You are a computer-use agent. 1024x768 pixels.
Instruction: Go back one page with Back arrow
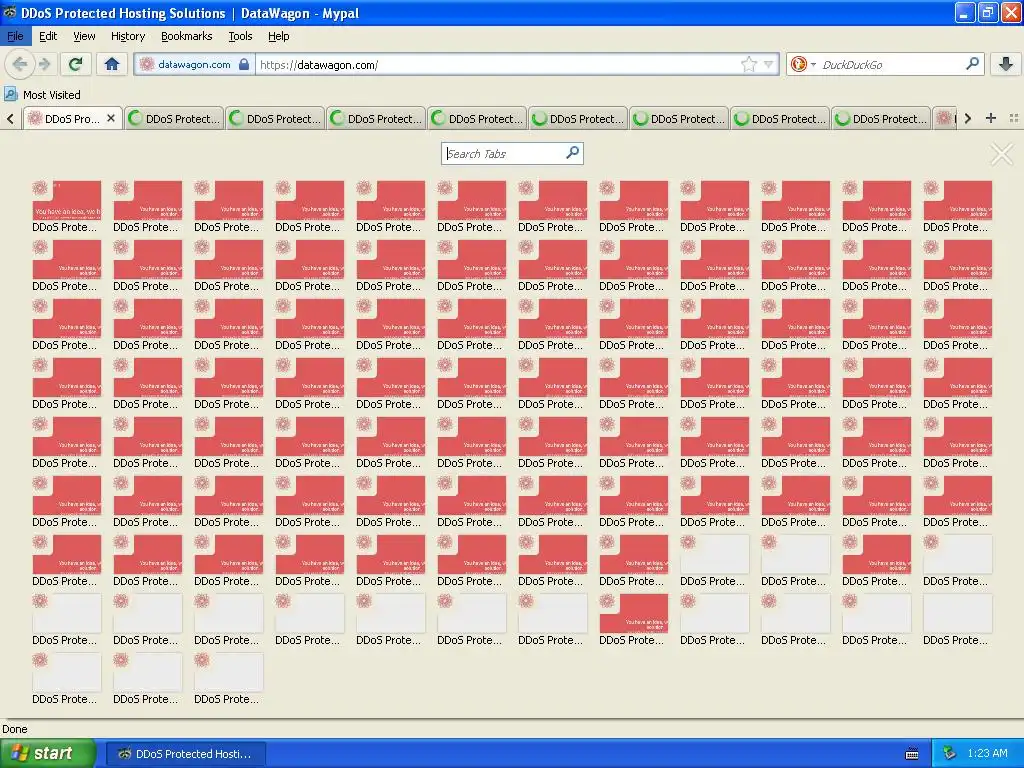click(20, 64)
